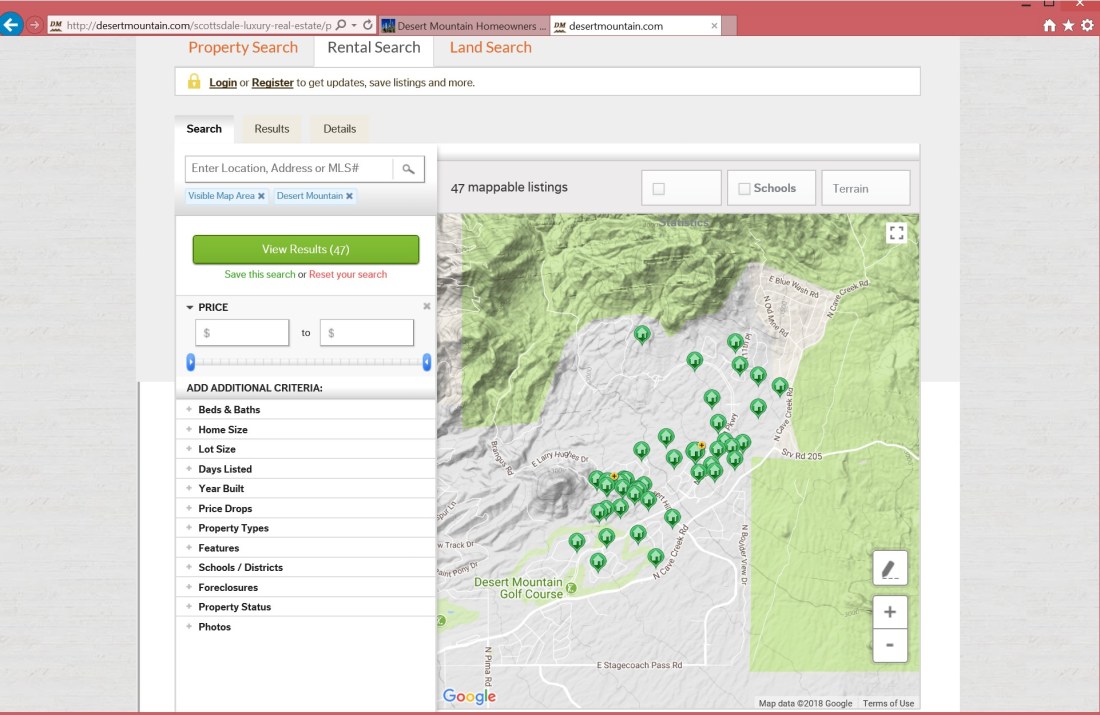Close the Price criteria section
1100x715 pixels.
[x=427, y=307]
